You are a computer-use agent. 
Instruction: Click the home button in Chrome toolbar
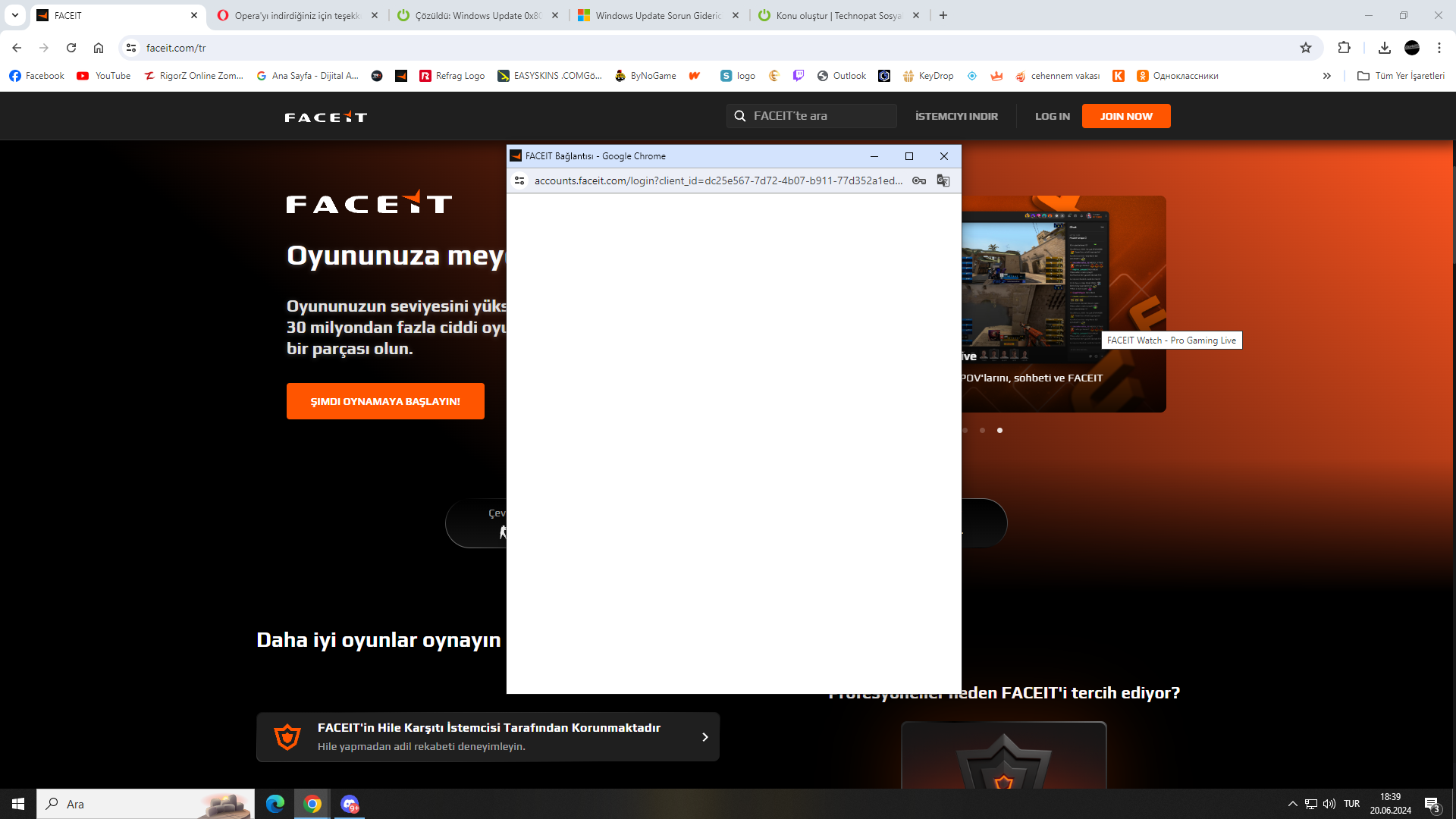pos(99,48)
